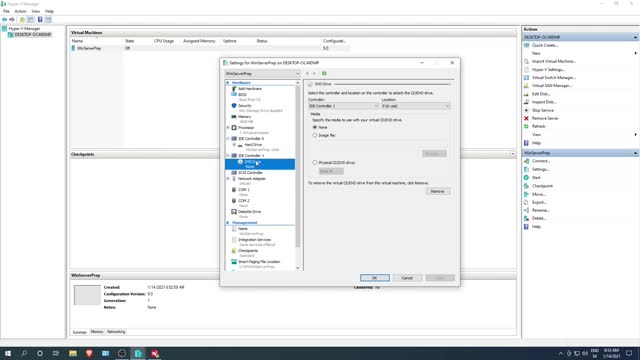Open the Location dropdown

[416, 106]
